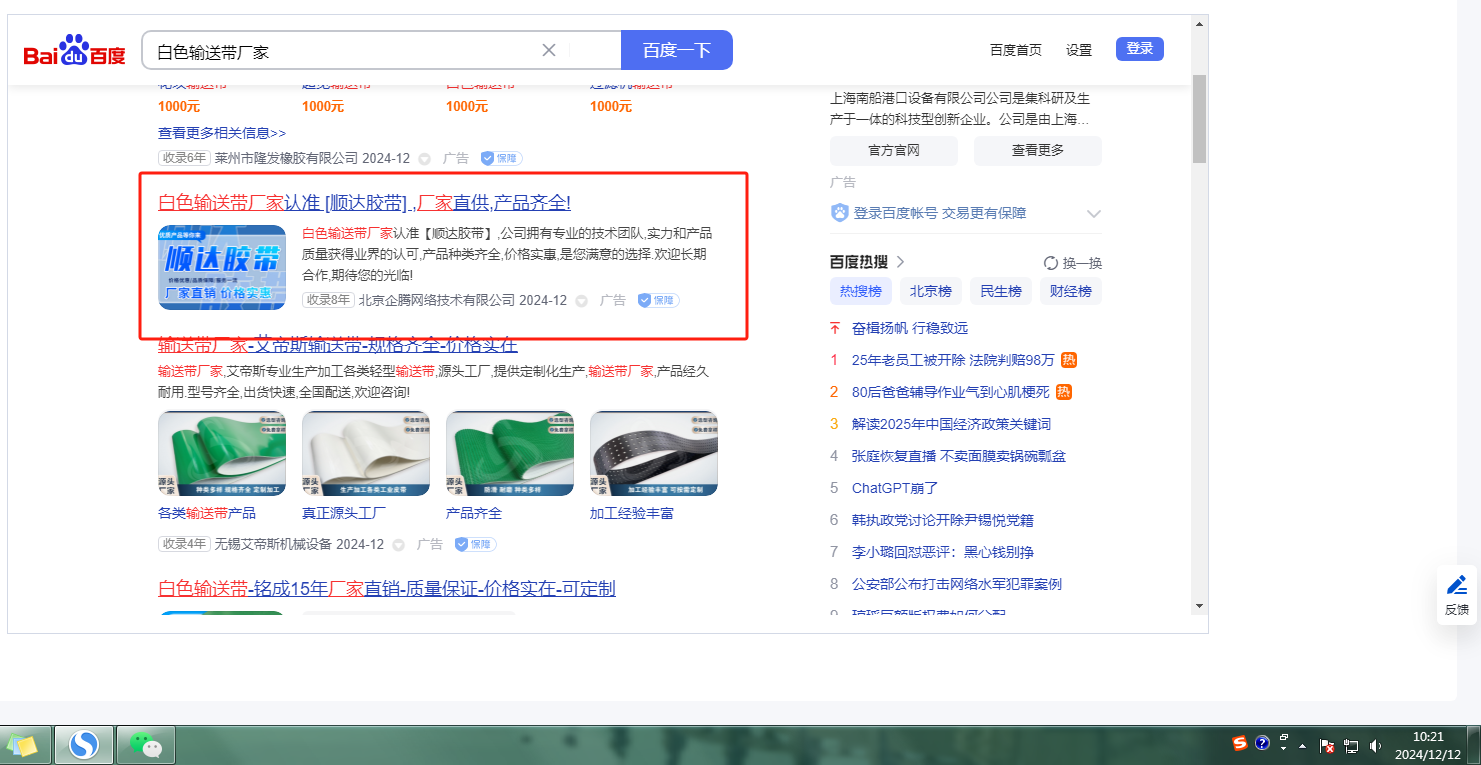This screenshot has width=1481, height=765.
Task: Click the 保障 shield badge for 莱州市隆发橡胶有限公司
Action: coord(501,158)
